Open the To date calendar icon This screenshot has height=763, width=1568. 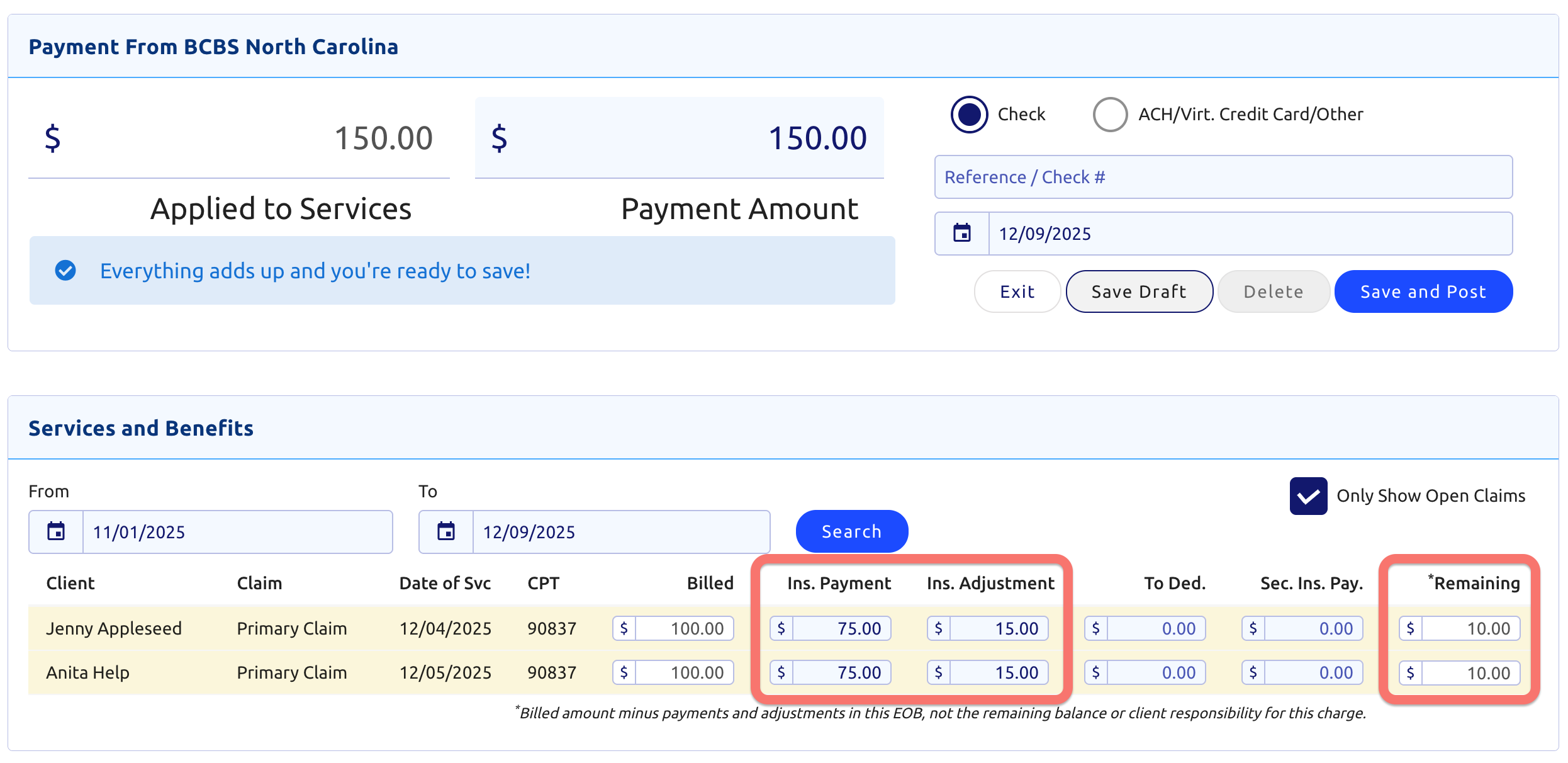click(446, 532)
